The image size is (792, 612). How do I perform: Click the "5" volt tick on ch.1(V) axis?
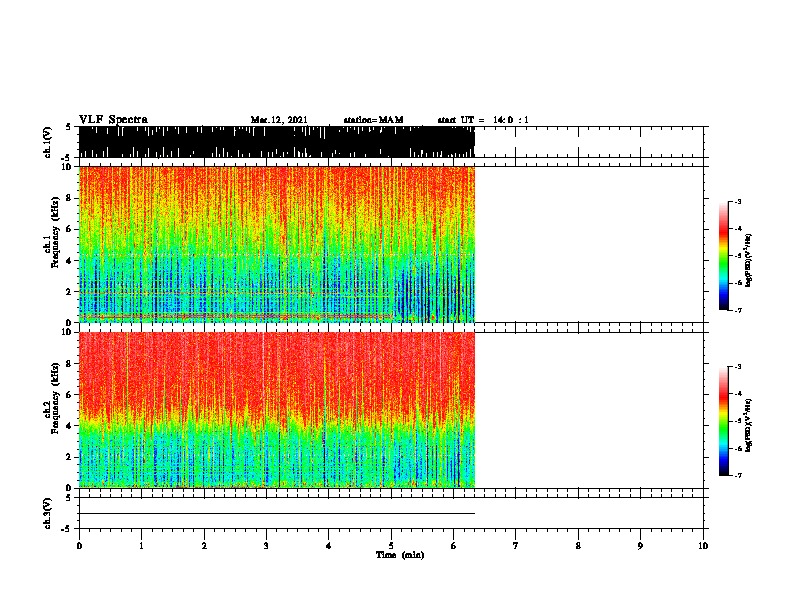coord(69,127)
